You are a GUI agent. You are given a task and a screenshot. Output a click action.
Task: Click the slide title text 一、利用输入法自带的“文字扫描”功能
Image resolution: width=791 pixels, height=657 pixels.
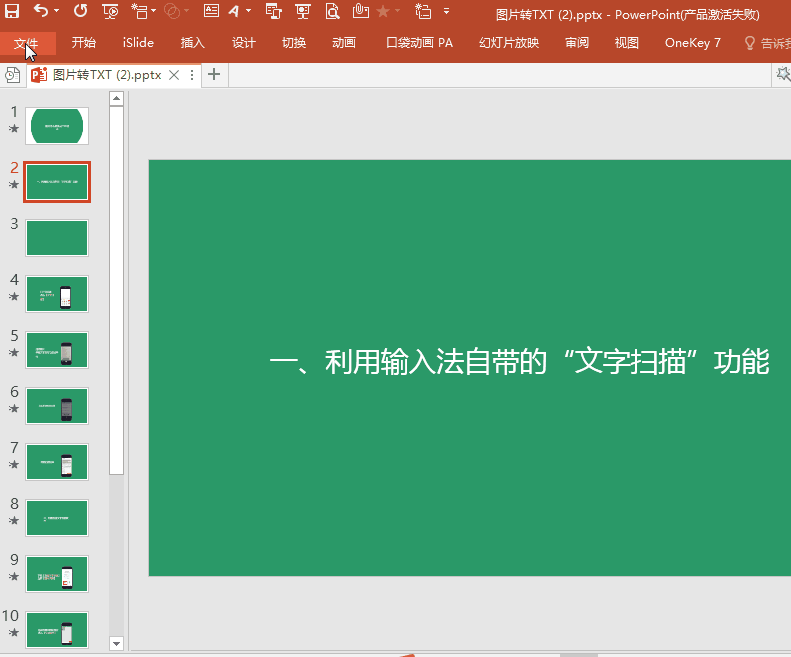click(x=520, y=362)
